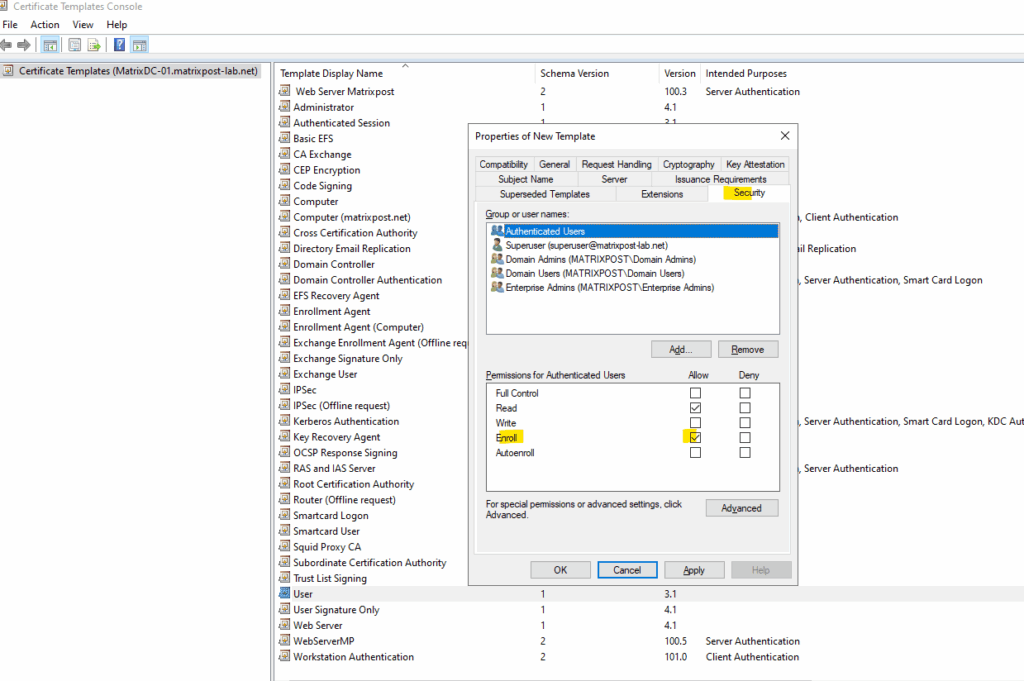Select the WebServerMP template icon
The width and height of the screenshot is (1024, 681).
[x=285, y=641]
